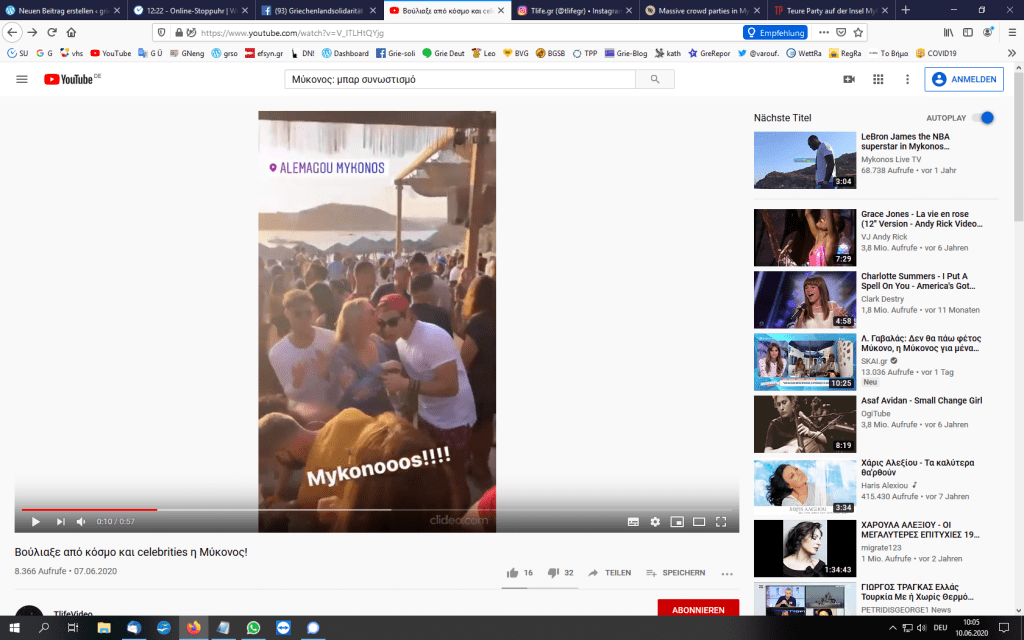Open the Speichern save-to-playlist menu
This screenshot has width=1024, height=640.
[675, 573]
